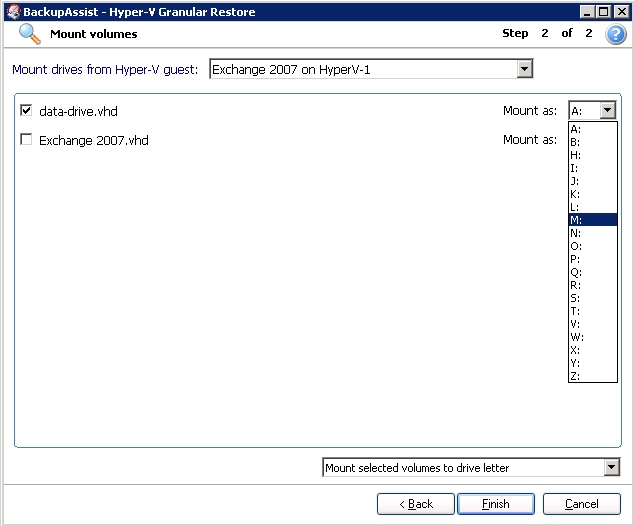The width and height of the screenshot is (634, 526).
Task: Select drive letter T: from list
Action: tap(593, 311)
